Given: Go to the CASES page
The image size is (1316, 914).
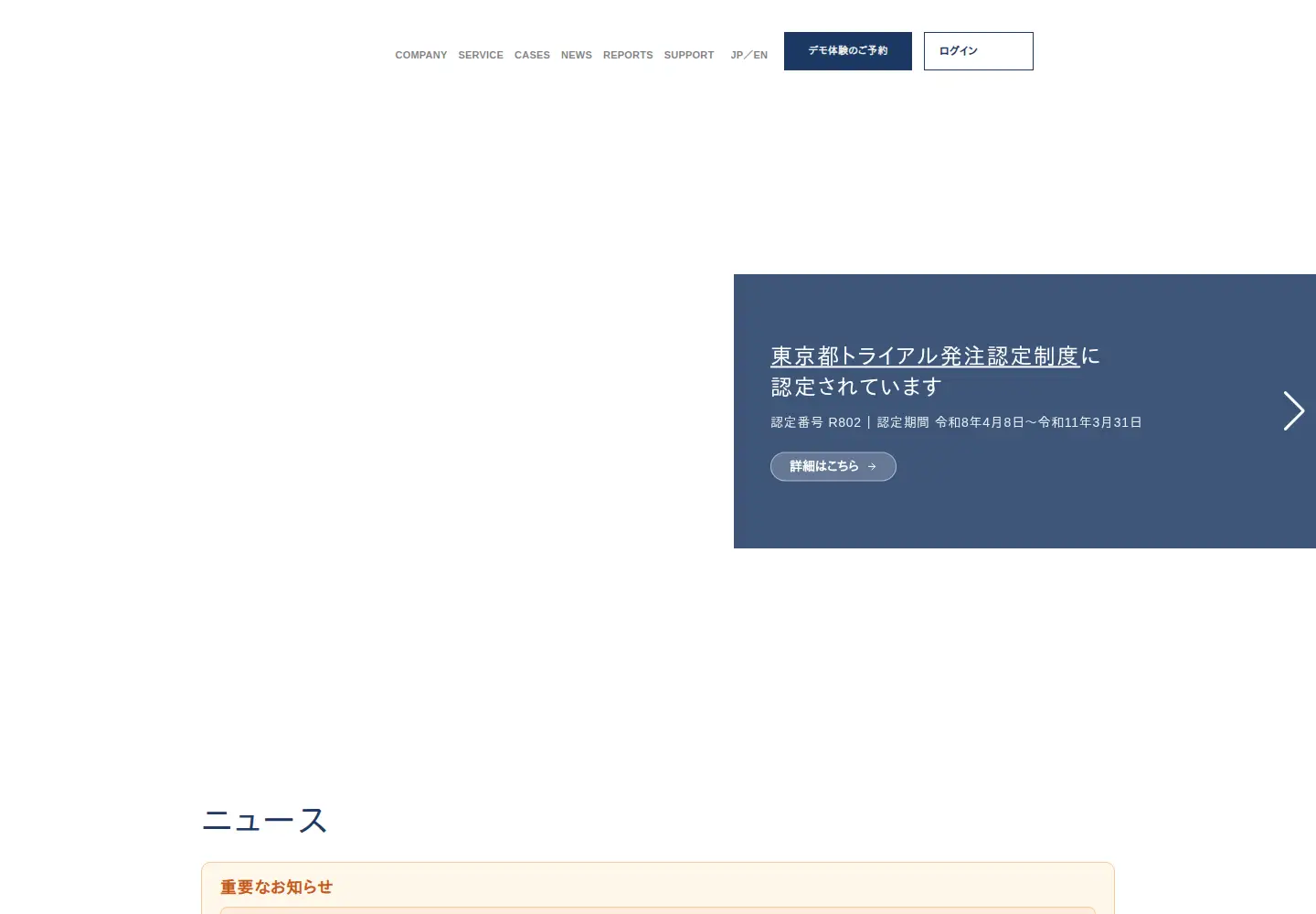Looking at the screenshot, I should coord(532,55).
